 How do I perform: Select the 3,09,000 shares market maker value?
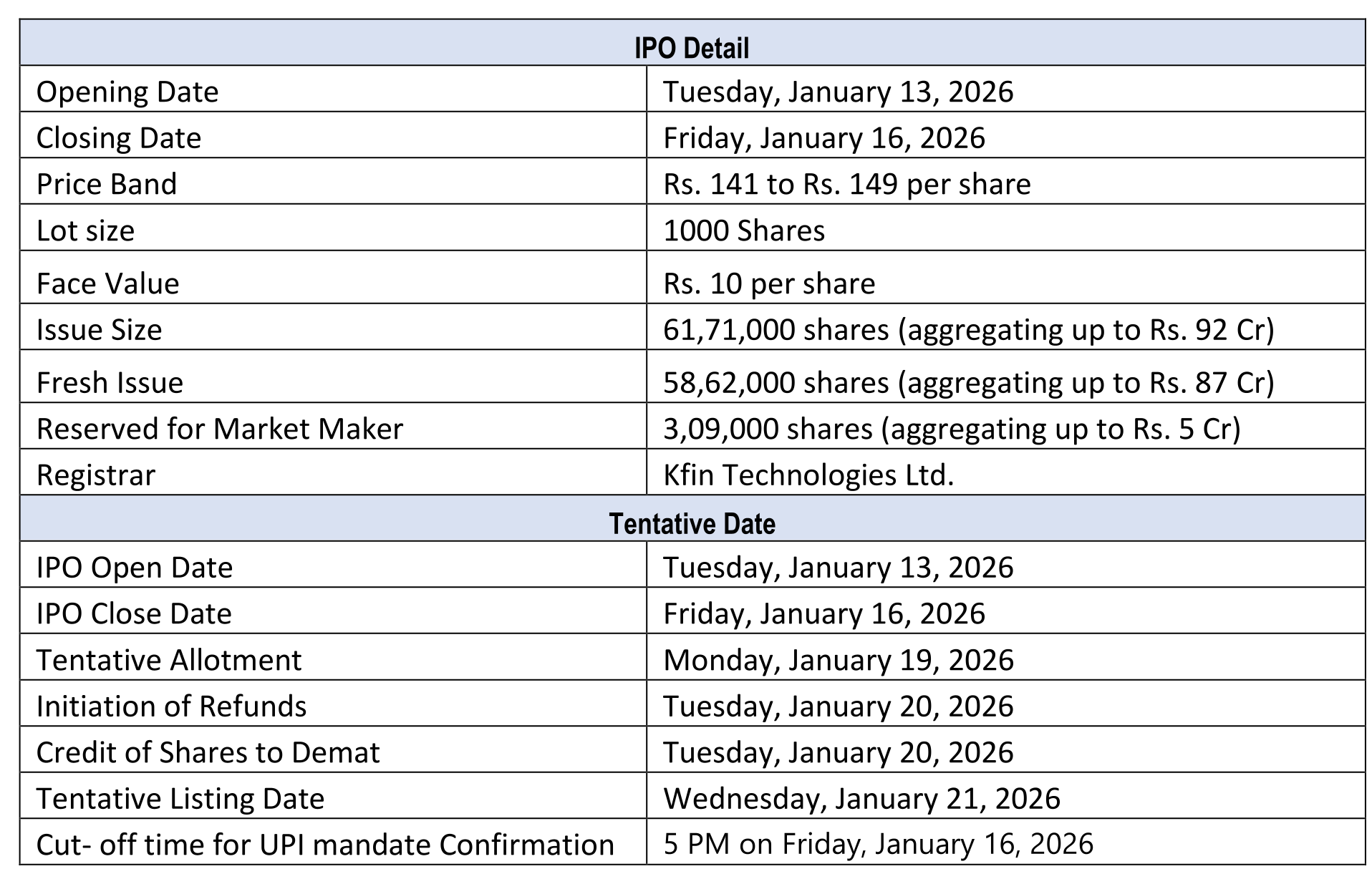pyautogui.click(x=951, y=429)
